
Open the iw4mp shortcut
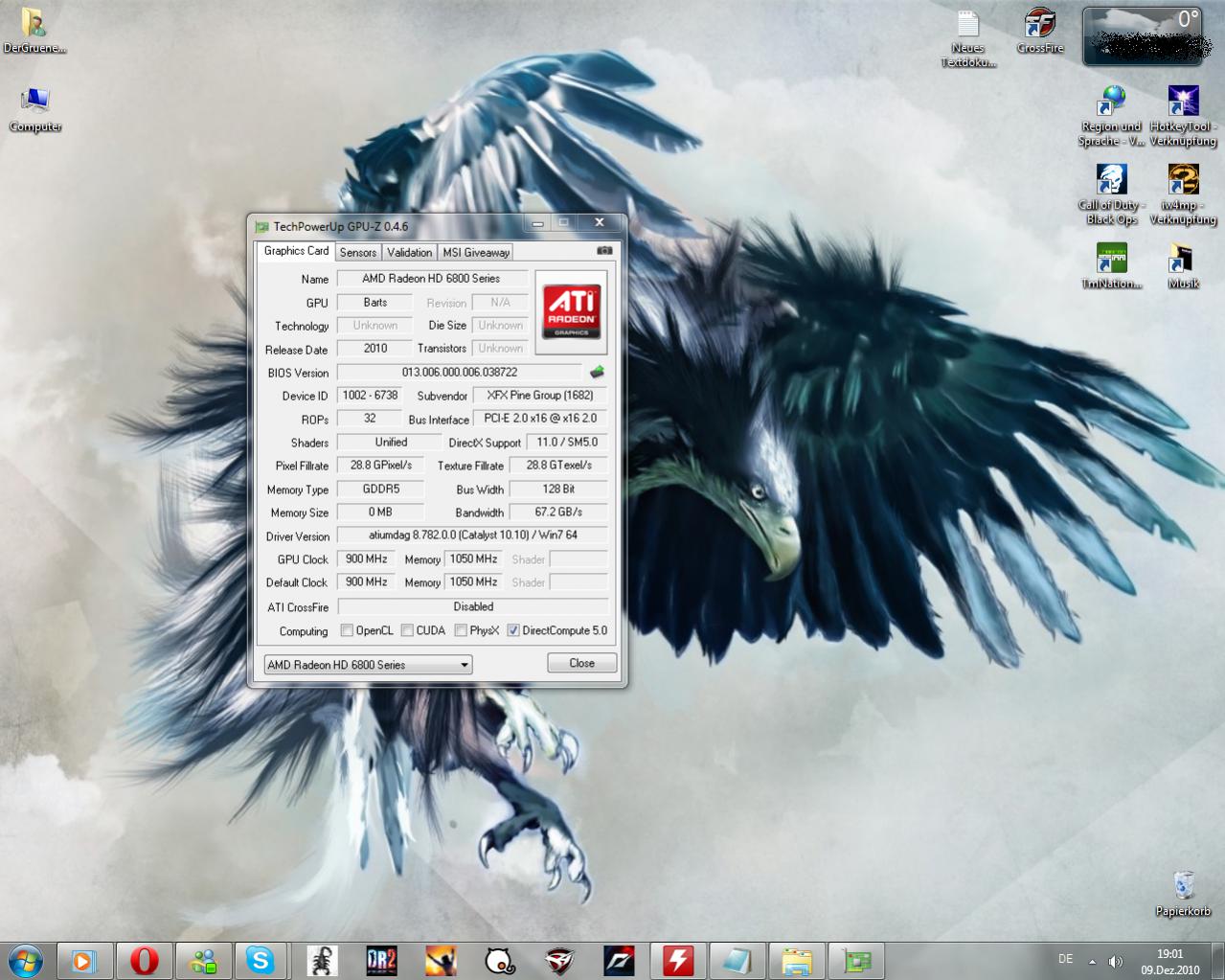click(x=1183, y=194)
